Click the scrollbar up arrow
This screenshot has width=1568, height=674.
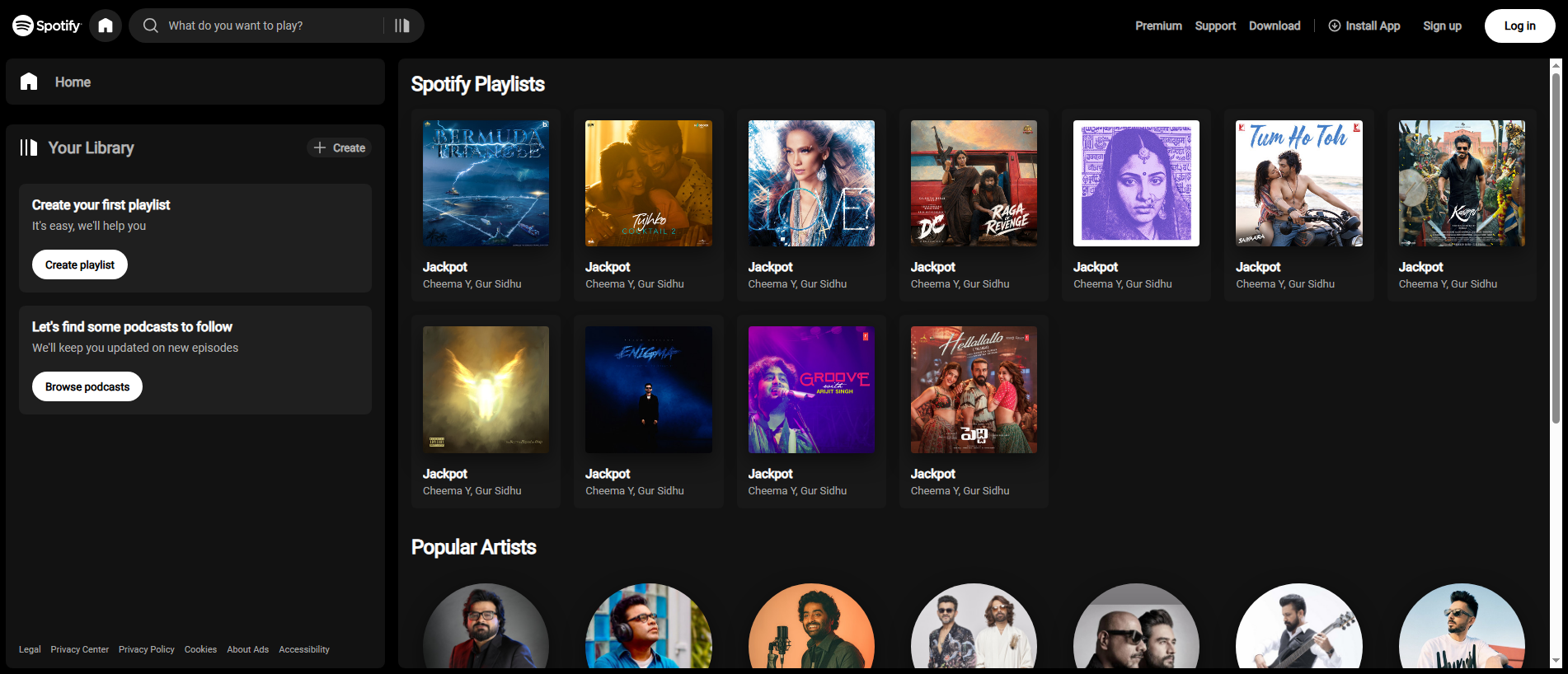point(1556,64)
